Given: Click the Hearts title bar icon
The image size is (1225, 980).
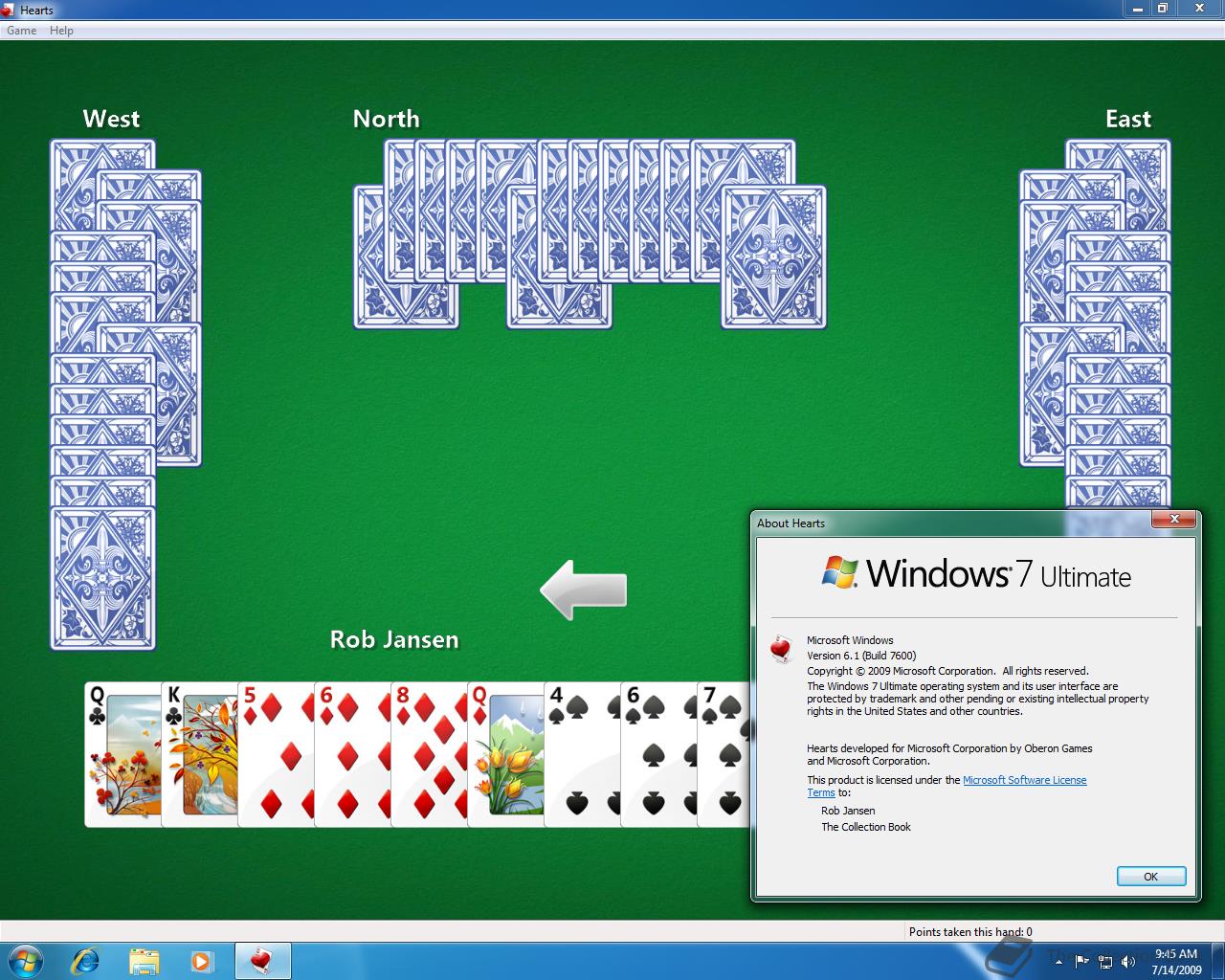Looking at the screenshot, I should (x=9, y=10).
